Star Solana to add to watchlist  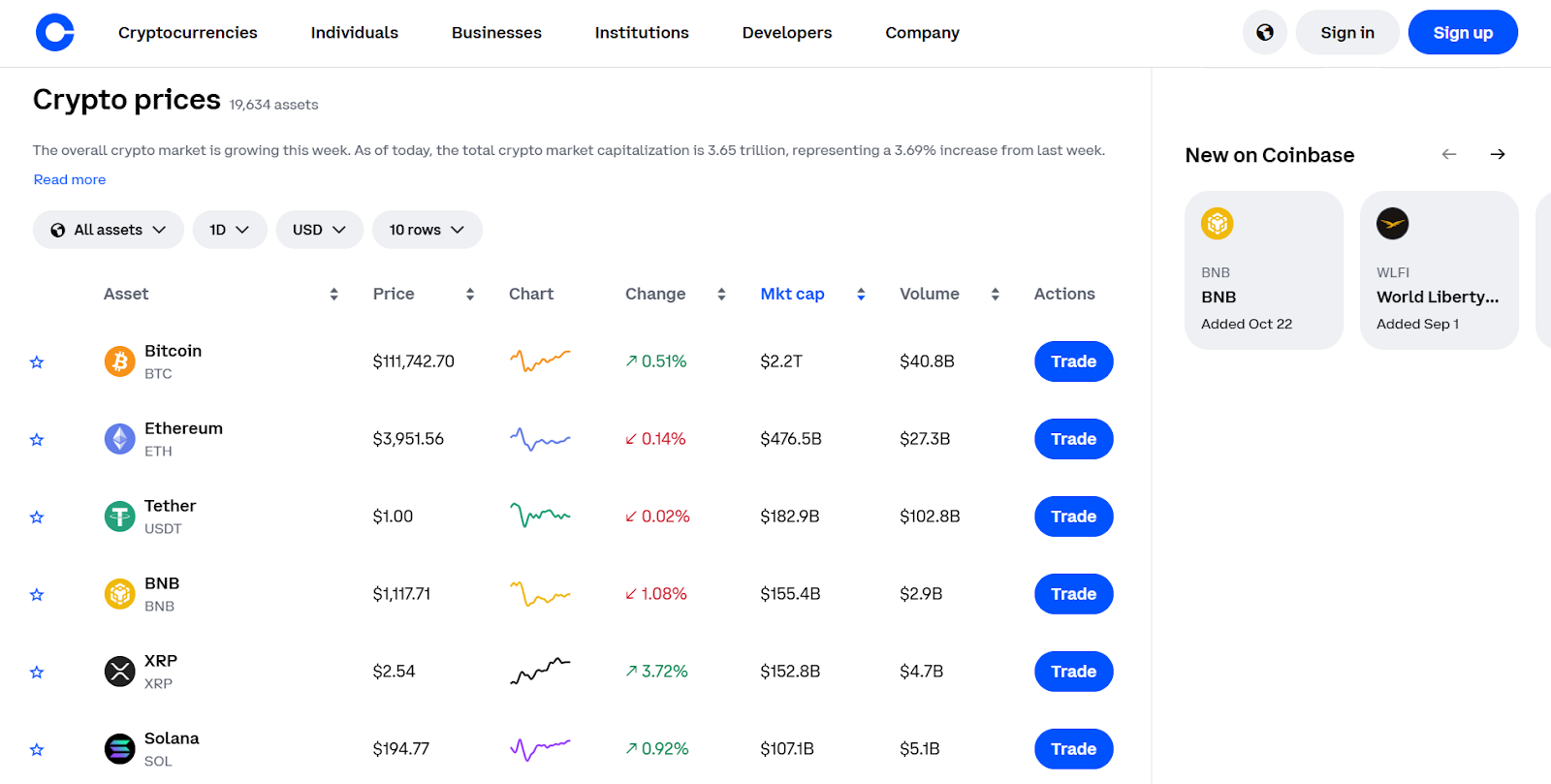[37, 749]
